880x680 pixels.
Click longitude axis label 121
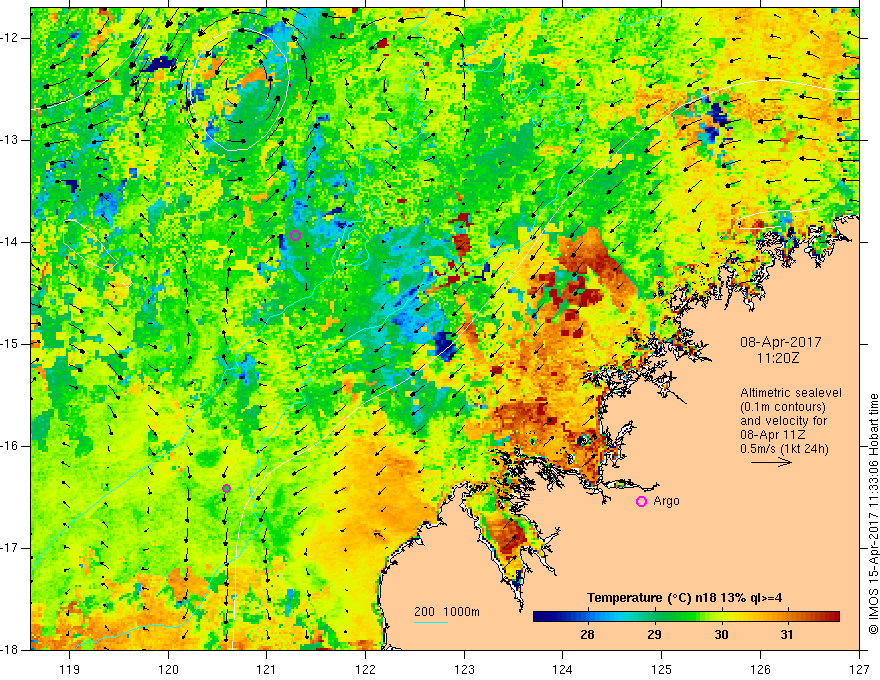click(267, 669)
